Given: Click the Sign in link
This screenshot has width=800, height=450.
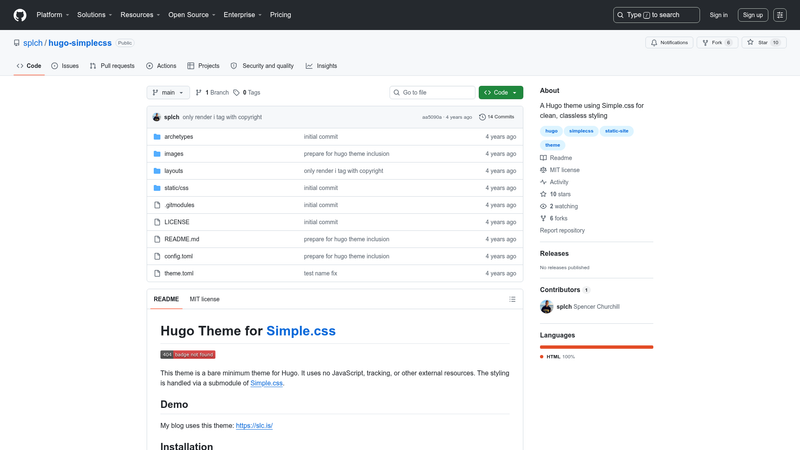Looking at the screenshot, I should 718,15.
